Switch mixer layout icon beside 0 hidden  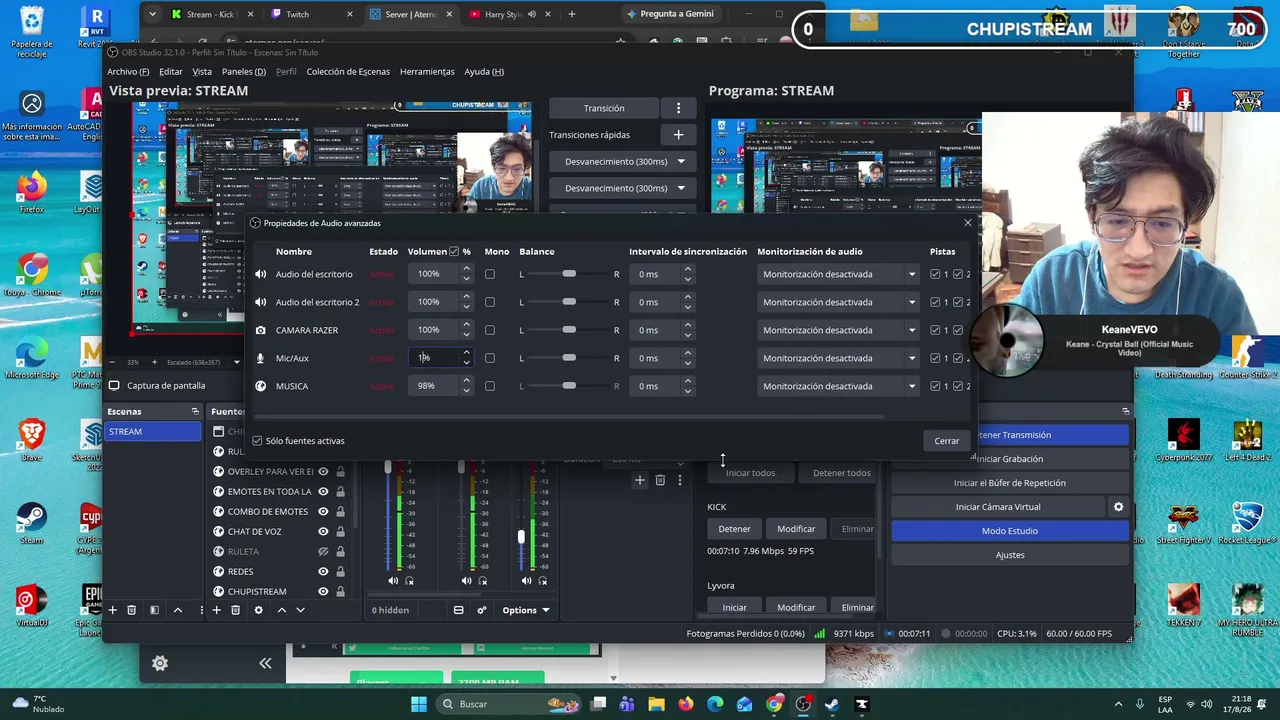(x=459, y=610)
